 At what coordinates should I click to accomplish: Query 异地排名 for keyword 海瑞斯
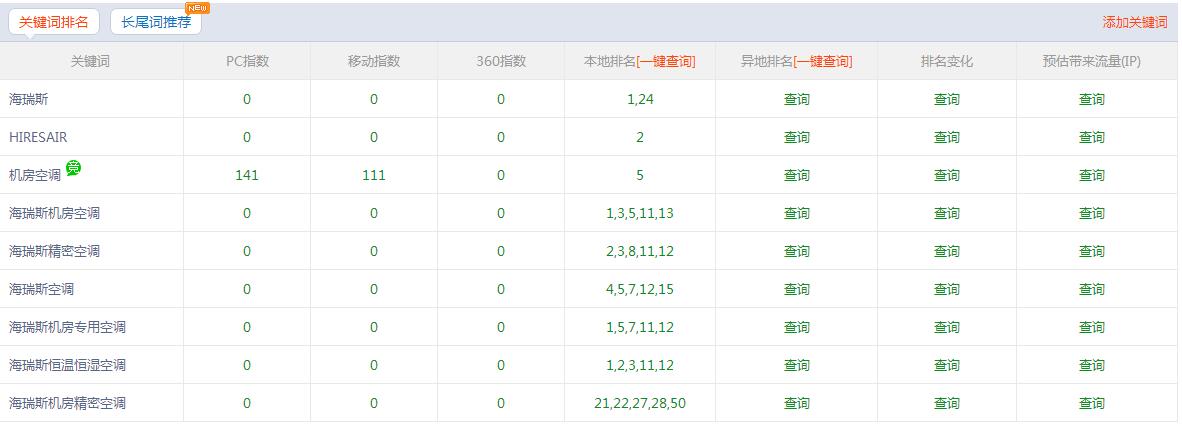[796, 99]
